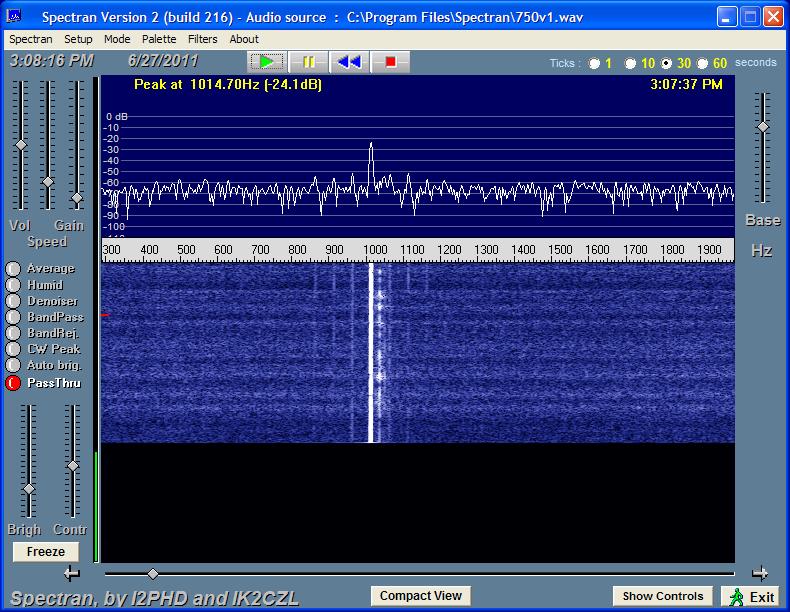The height and width of the screenshot is (612, 790).
Task: Select the 10 seconds ticks option
Action: (x=630, y=63)
